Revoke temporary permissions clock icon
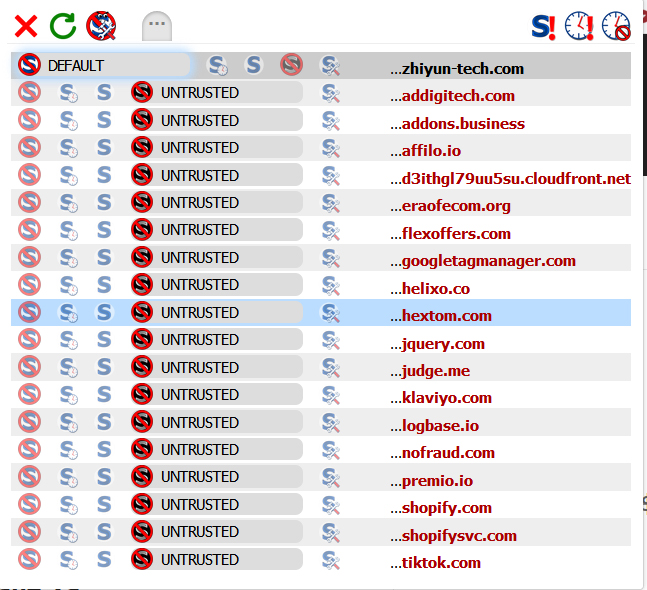Viewport: 647px width, 590px height. pyautogui.click(x=616, y=26)
